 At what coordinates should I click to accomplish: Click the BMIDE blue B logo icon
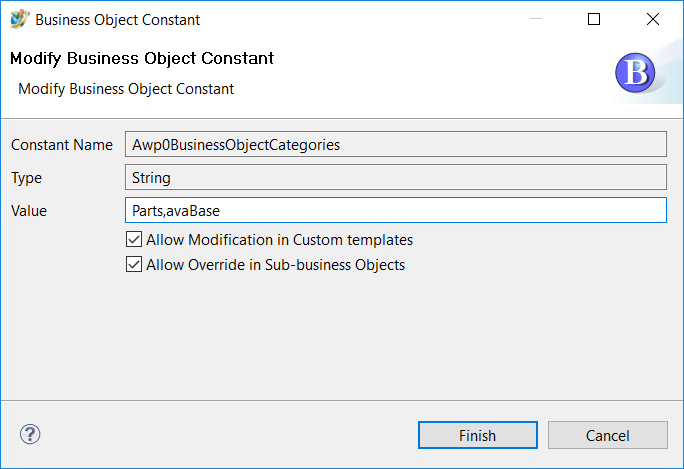point(635,72)
